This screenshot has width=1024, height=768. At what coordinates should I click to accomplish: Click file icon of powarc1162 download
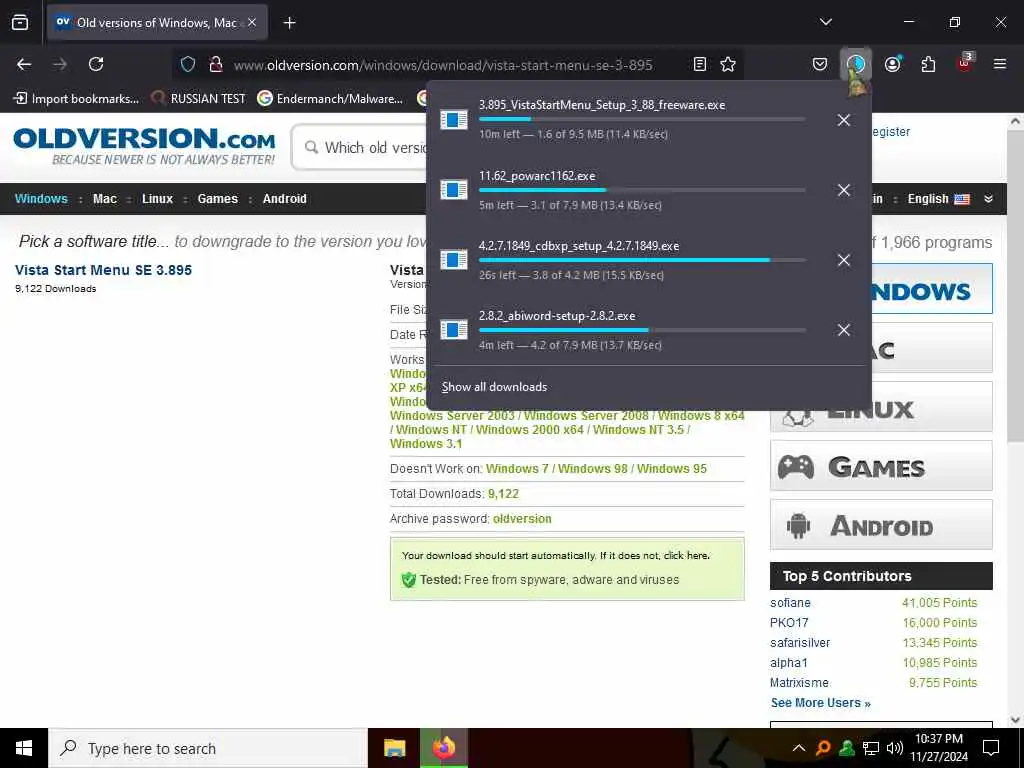(454, 189)
